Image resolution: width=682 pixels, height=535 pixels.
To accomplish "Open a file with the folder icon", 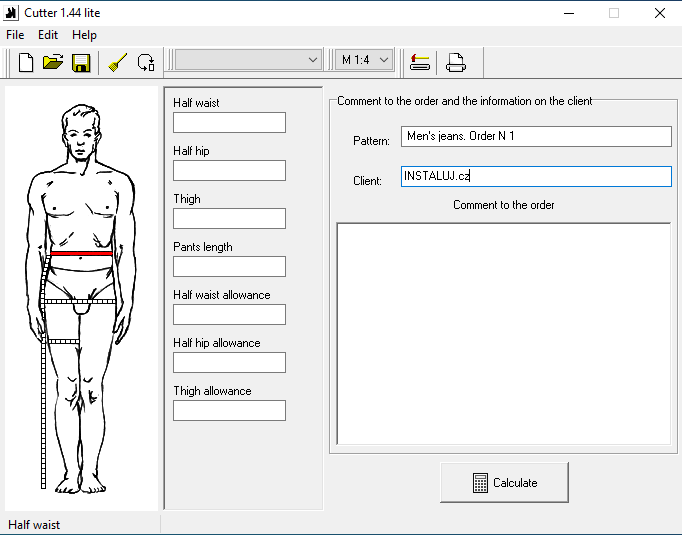I will click(x=53, y=62).
